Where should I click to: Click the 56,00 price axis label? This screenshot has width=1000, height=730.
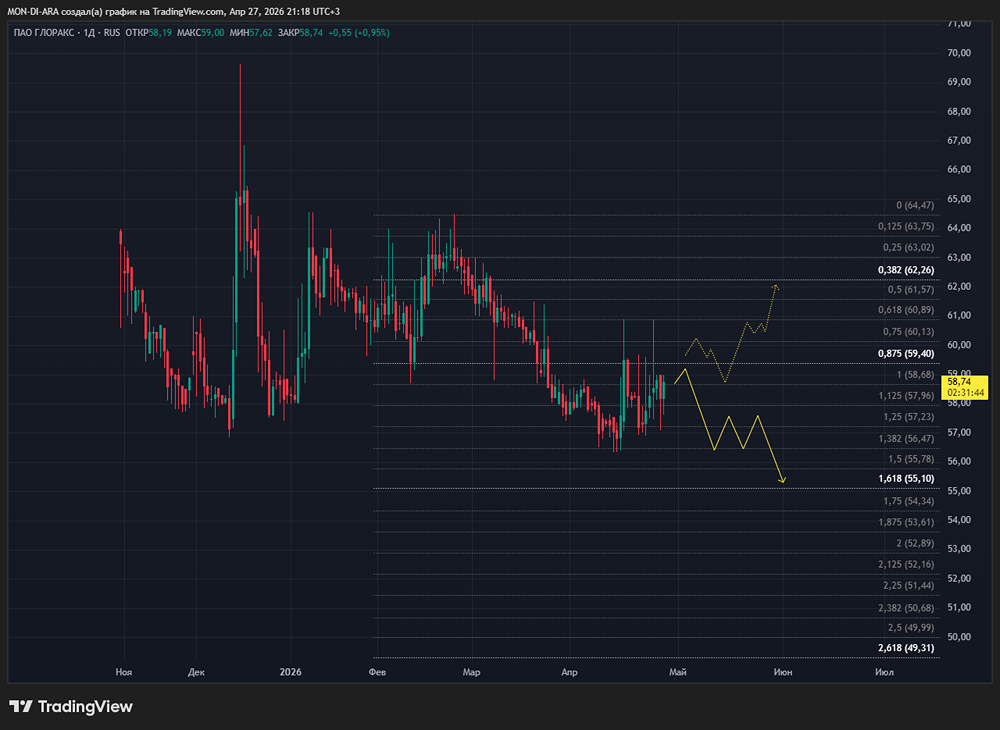tap(959, 462)
